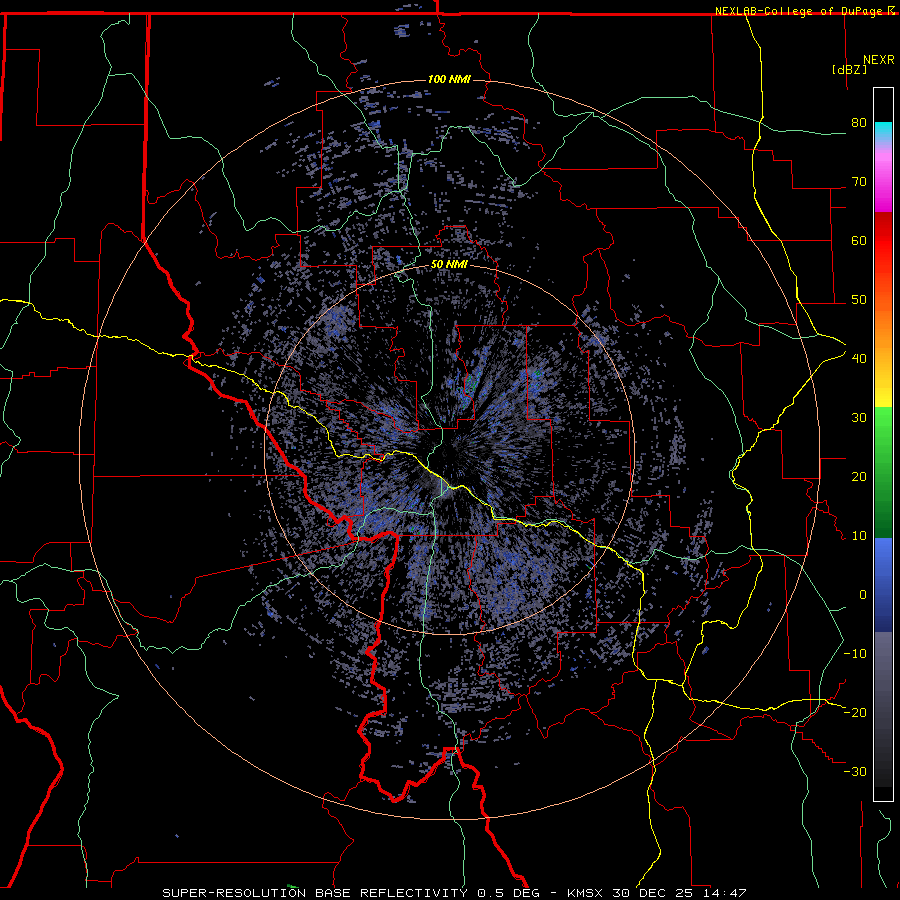Select the 0 dBZ scale value
Image resolution: width=900 pixels, height=900 pixels.
pos(863,595)
